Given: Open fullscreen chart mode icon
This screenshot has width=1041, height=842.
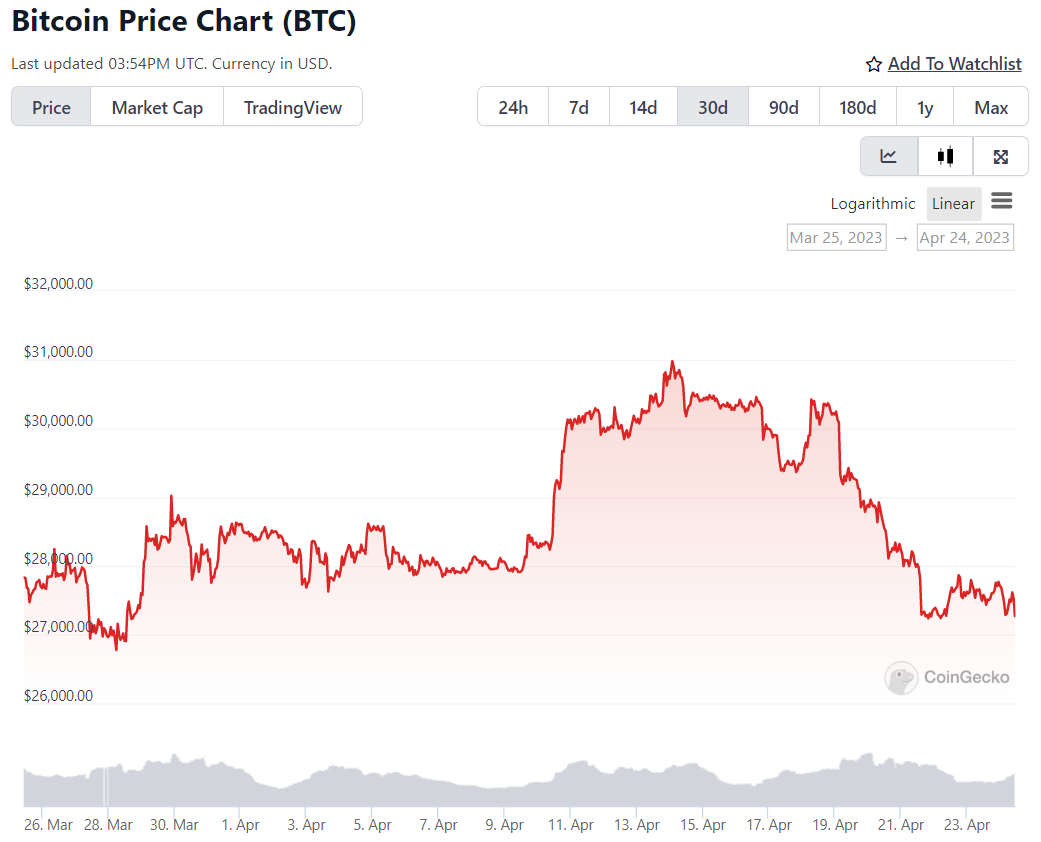Looking at the screenshot, I should pyautogui.click(x=1001, y=156).
